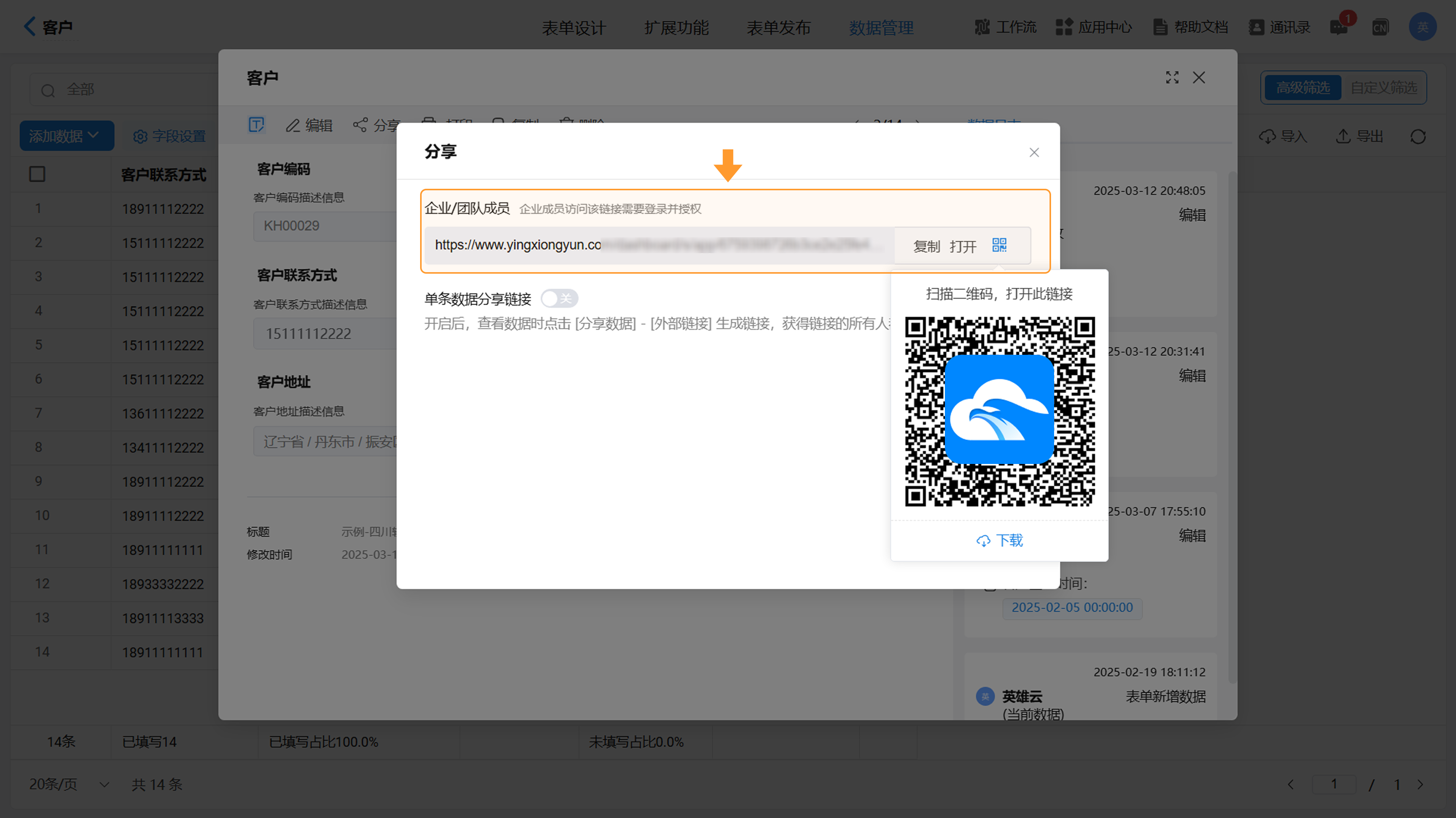Click 编辑 in the detail toolbar
Screen dimensions: 1456x818
point(309,125)
